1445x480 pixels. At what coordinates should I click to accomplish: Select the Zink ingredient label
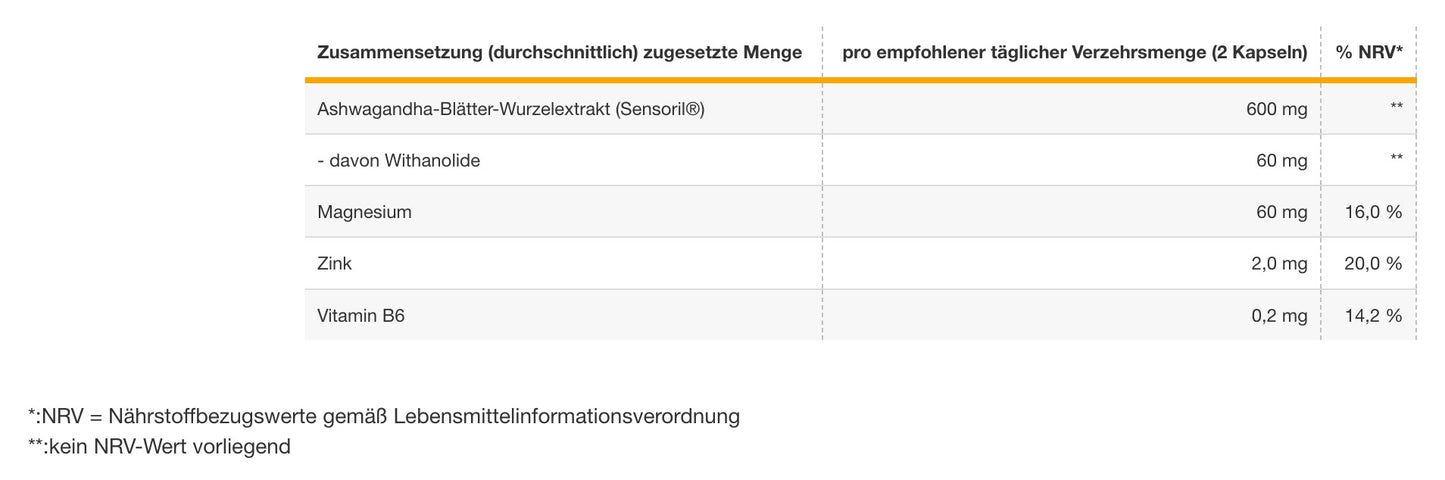point(334,264)
